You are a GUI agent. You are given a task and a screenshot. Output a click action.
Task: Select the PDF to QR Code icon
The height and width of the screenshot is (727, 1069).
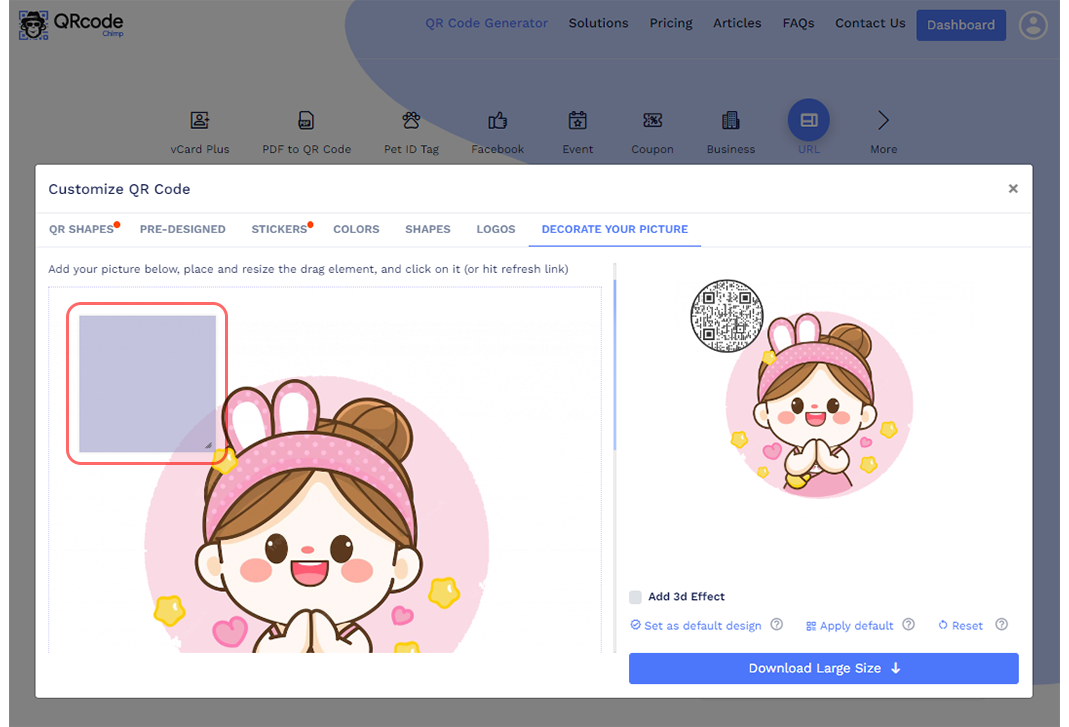(305, 119)
